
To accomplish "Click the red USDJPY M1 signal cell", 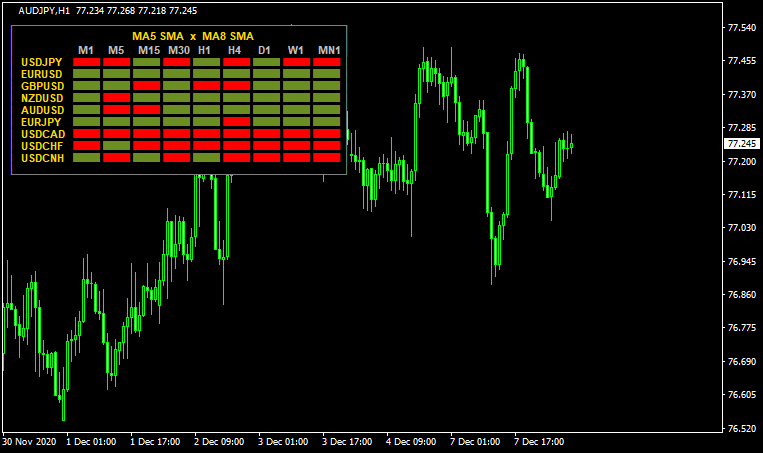I will click(87, 62).
